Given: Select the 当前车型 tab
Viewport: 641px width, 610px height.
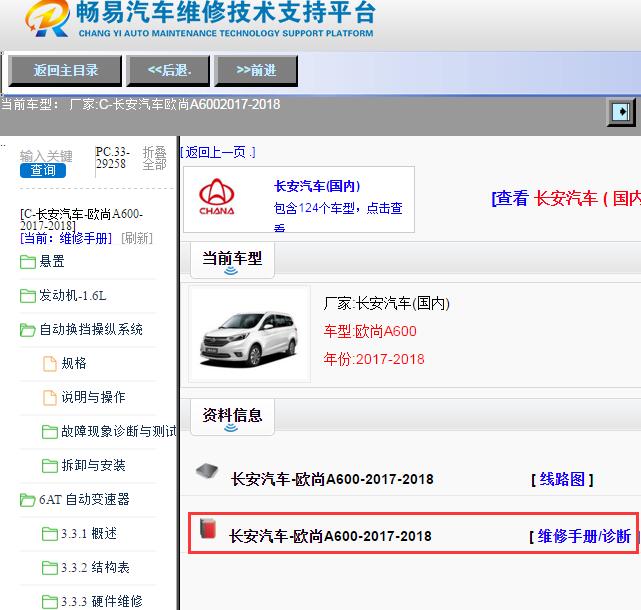Looking at the screenshot, I should coord(232,260).
